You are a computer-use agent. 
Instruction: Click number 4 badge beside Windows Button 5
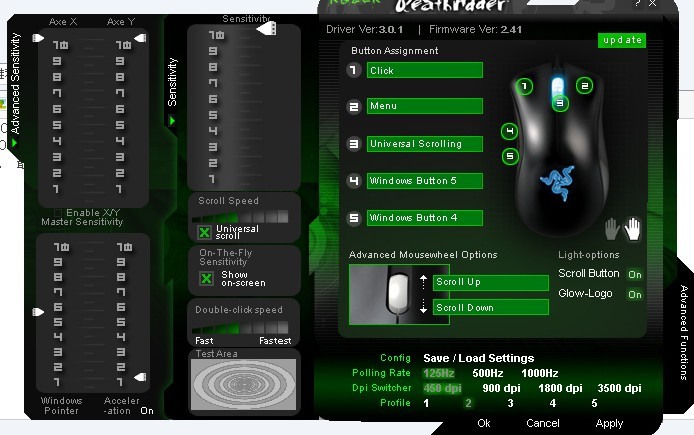click(x=354, y=181)
